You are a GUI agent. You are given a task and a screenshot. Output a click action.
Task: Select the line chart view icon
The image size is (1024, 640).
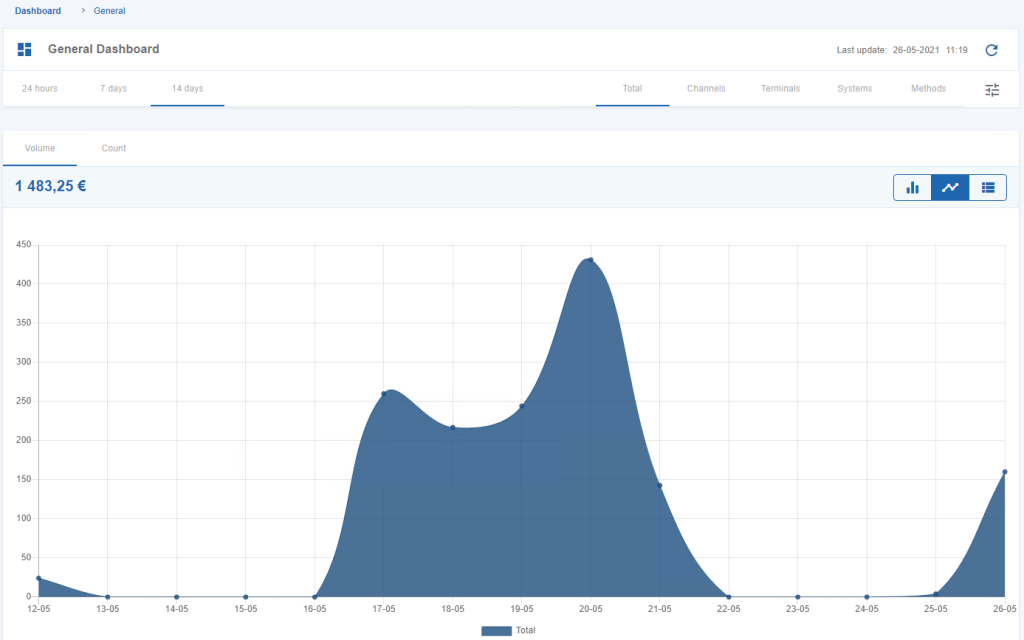click(x=950, y=187)
